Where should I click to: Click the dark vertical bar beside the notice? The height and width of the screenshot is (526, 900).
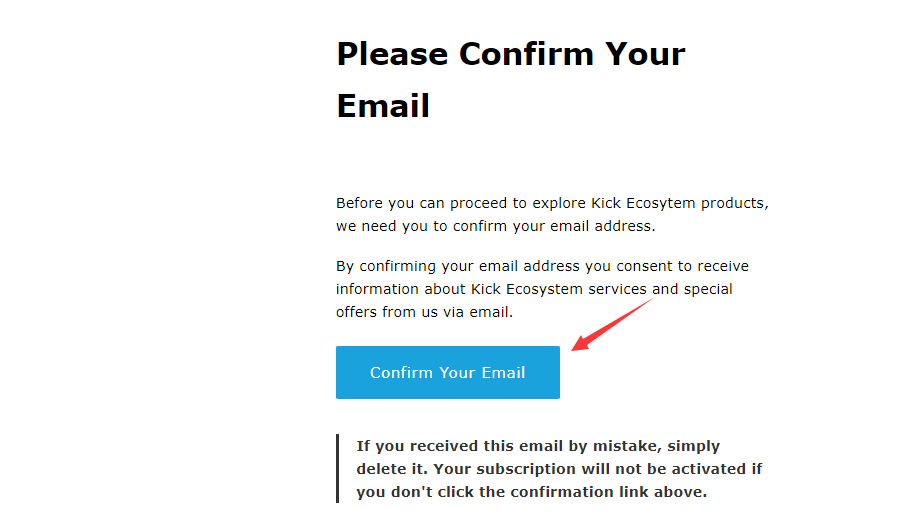point(338,468)
